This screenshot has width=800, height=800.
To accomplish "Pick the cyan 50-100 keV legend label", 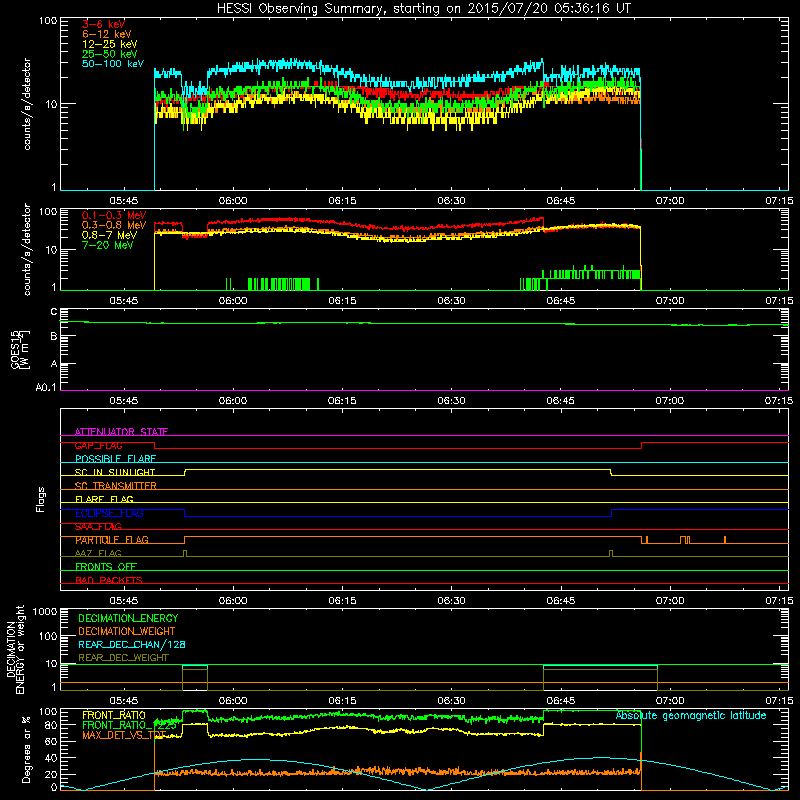I will 113,64.
